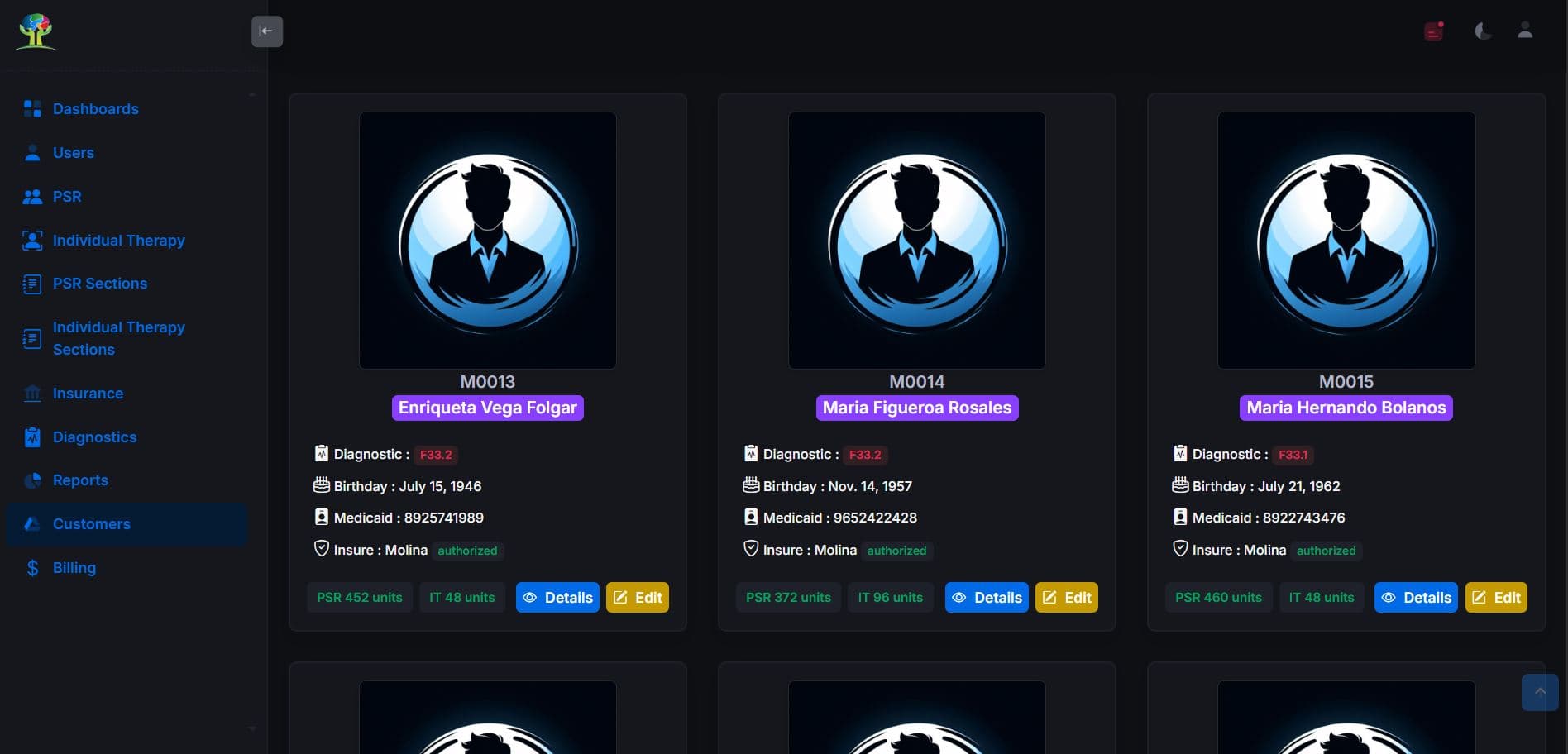This screenshot has height=754, width=1568.
Task: Click the Diagnostics clipboard icon
Action: coord(32,437)
